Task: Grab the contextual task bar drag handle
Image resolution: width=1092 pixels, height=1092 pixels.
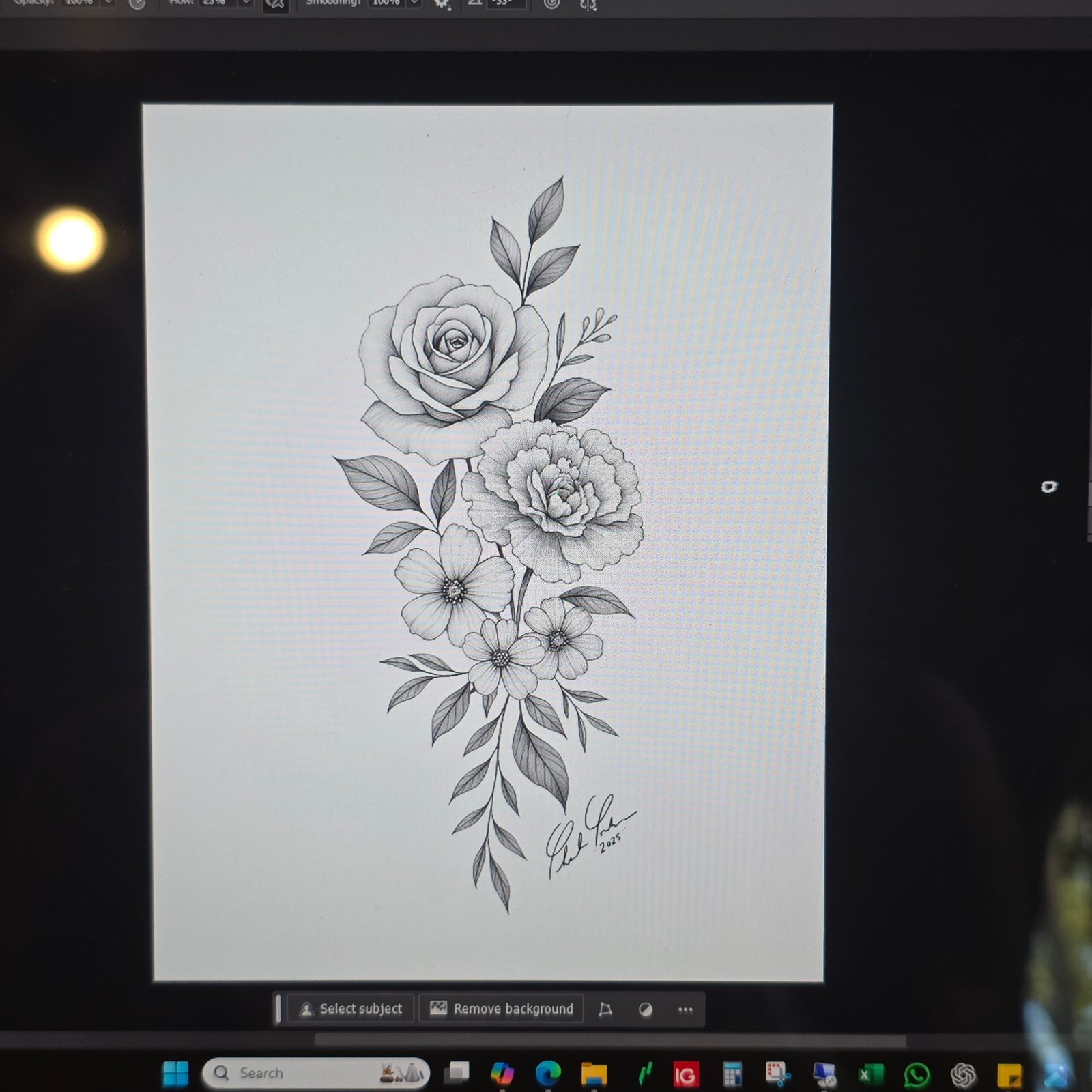Action: [278, 1009]
